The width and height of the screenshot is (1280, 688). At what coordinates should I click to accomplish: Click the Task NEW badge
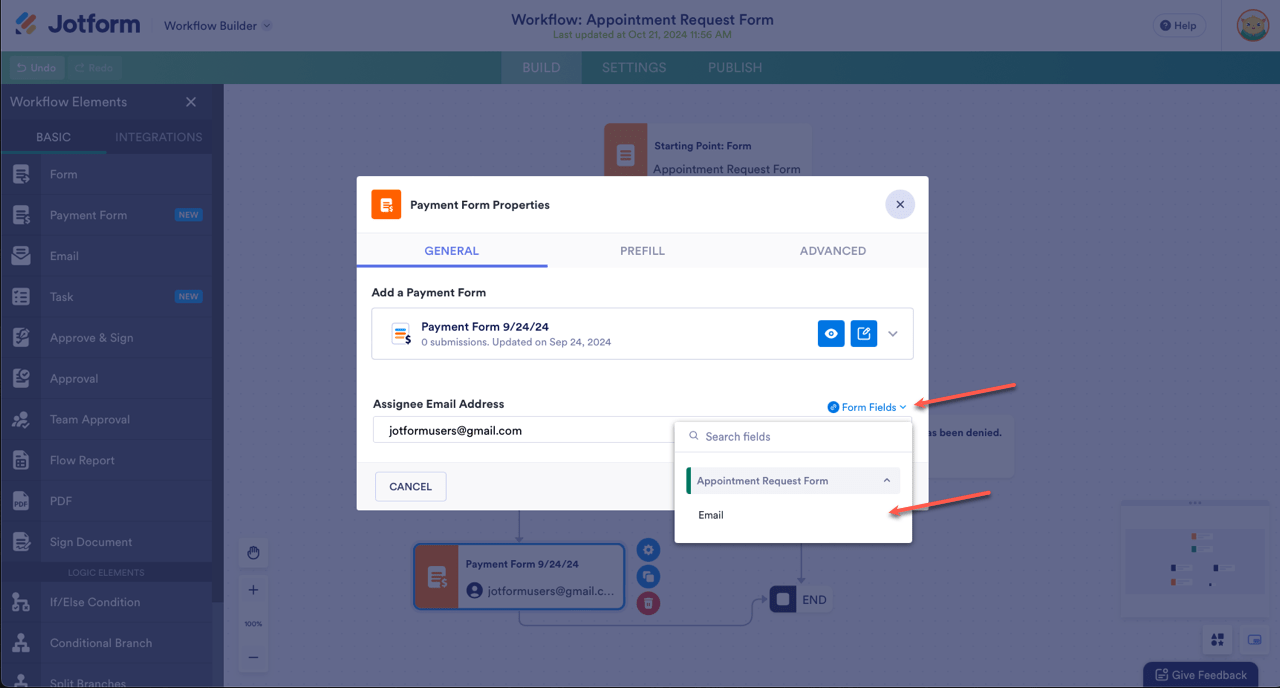click(188, 297)
